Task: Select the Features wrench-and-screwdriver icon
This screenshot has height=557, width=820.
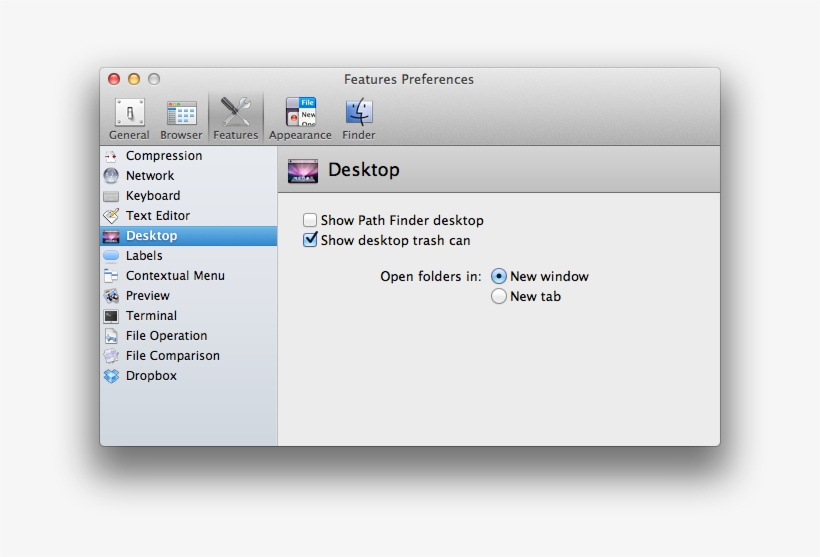Action: 235,111
